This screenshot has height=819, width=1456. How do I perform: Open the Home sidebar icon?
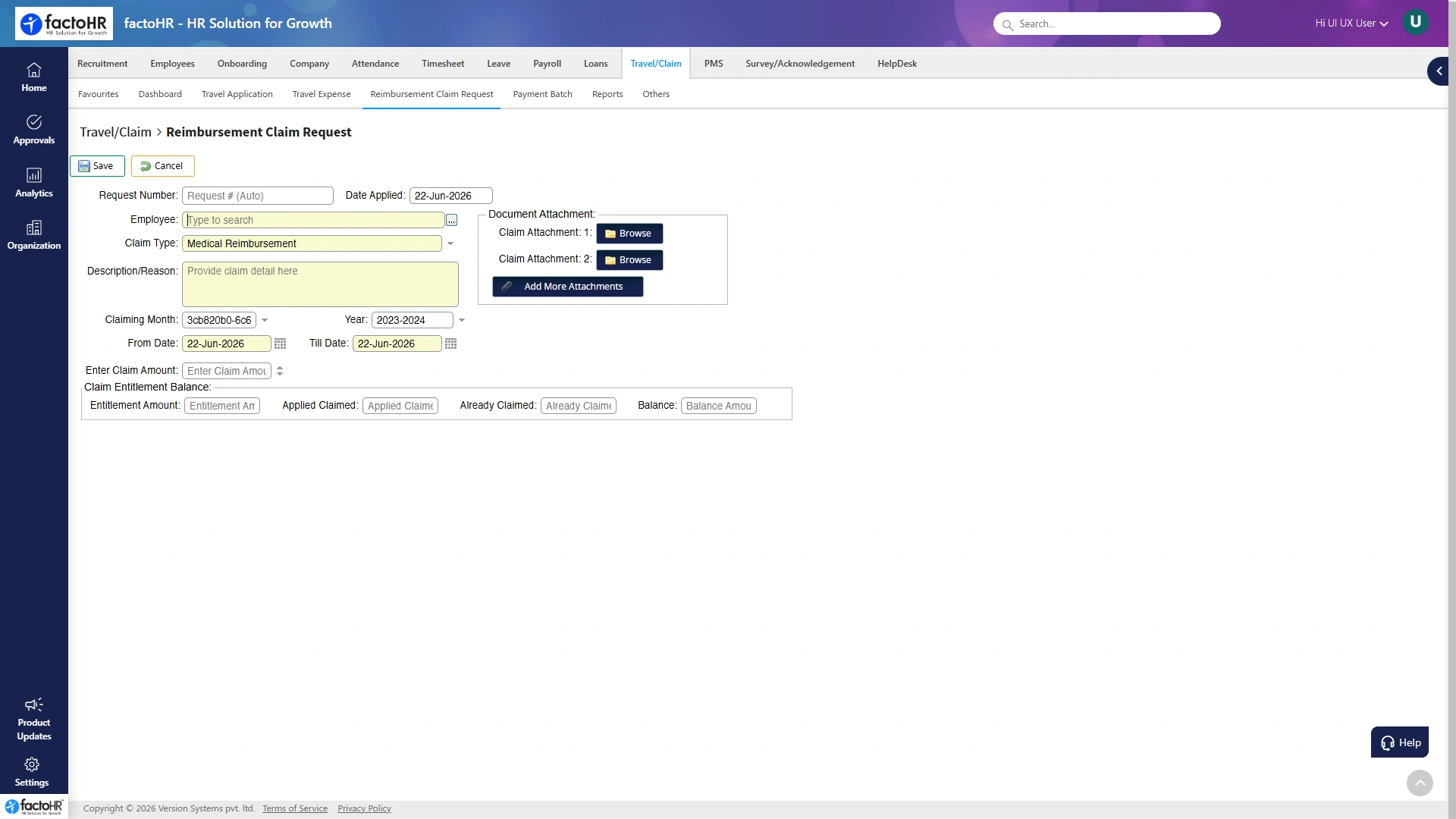(33, 77)
